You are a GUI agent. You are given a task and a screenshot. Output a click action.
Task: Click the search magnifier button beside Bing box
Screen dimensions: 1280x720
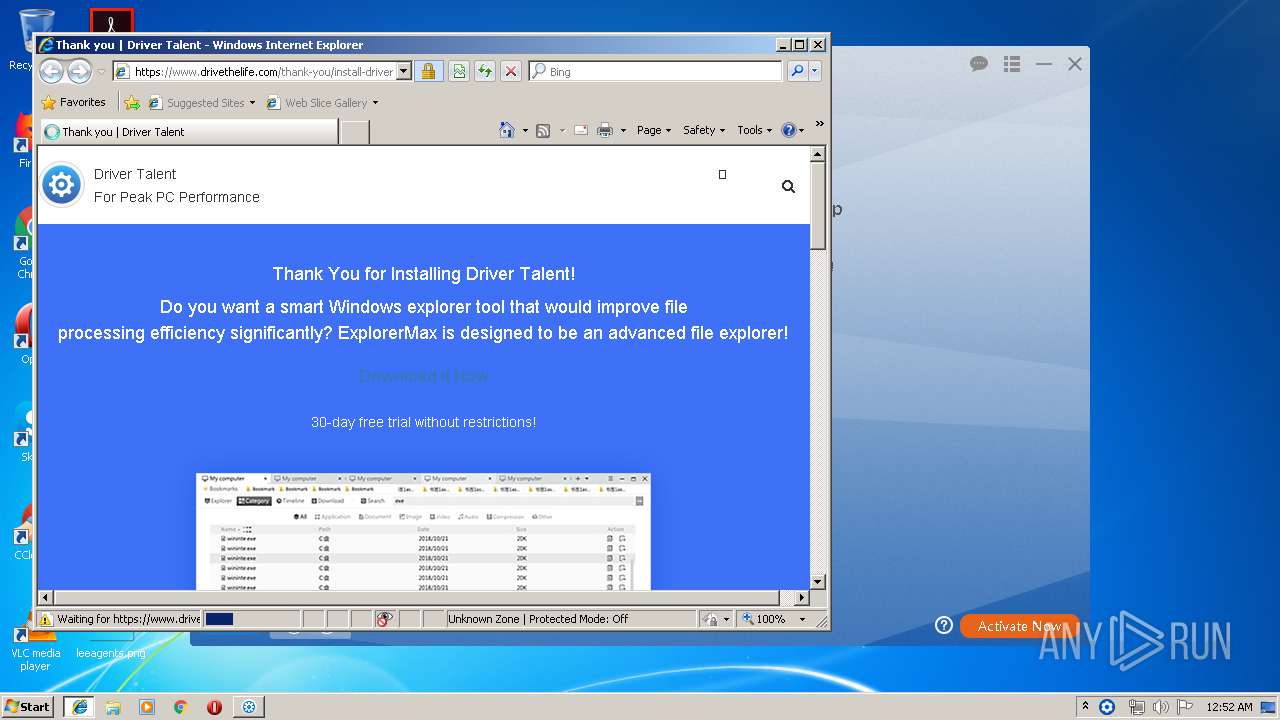pyautogui.click(x=797, y=72)
